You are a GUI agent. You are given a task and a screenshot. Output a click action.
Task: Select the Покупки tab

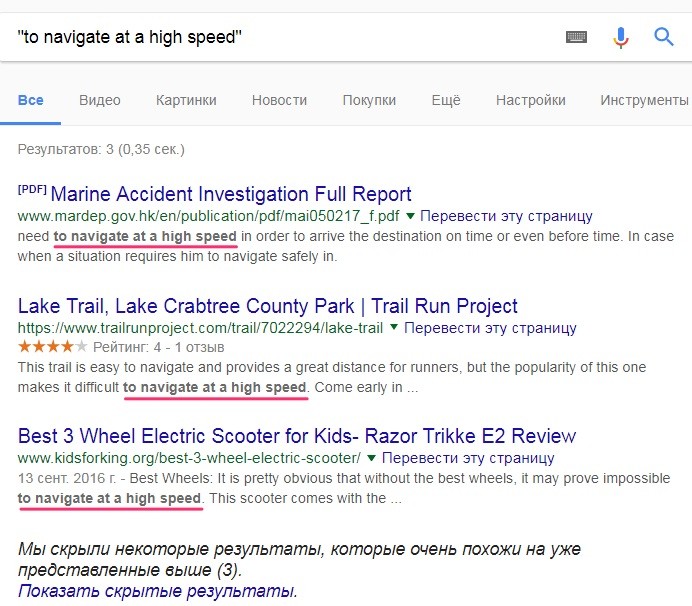coord(369,100)
